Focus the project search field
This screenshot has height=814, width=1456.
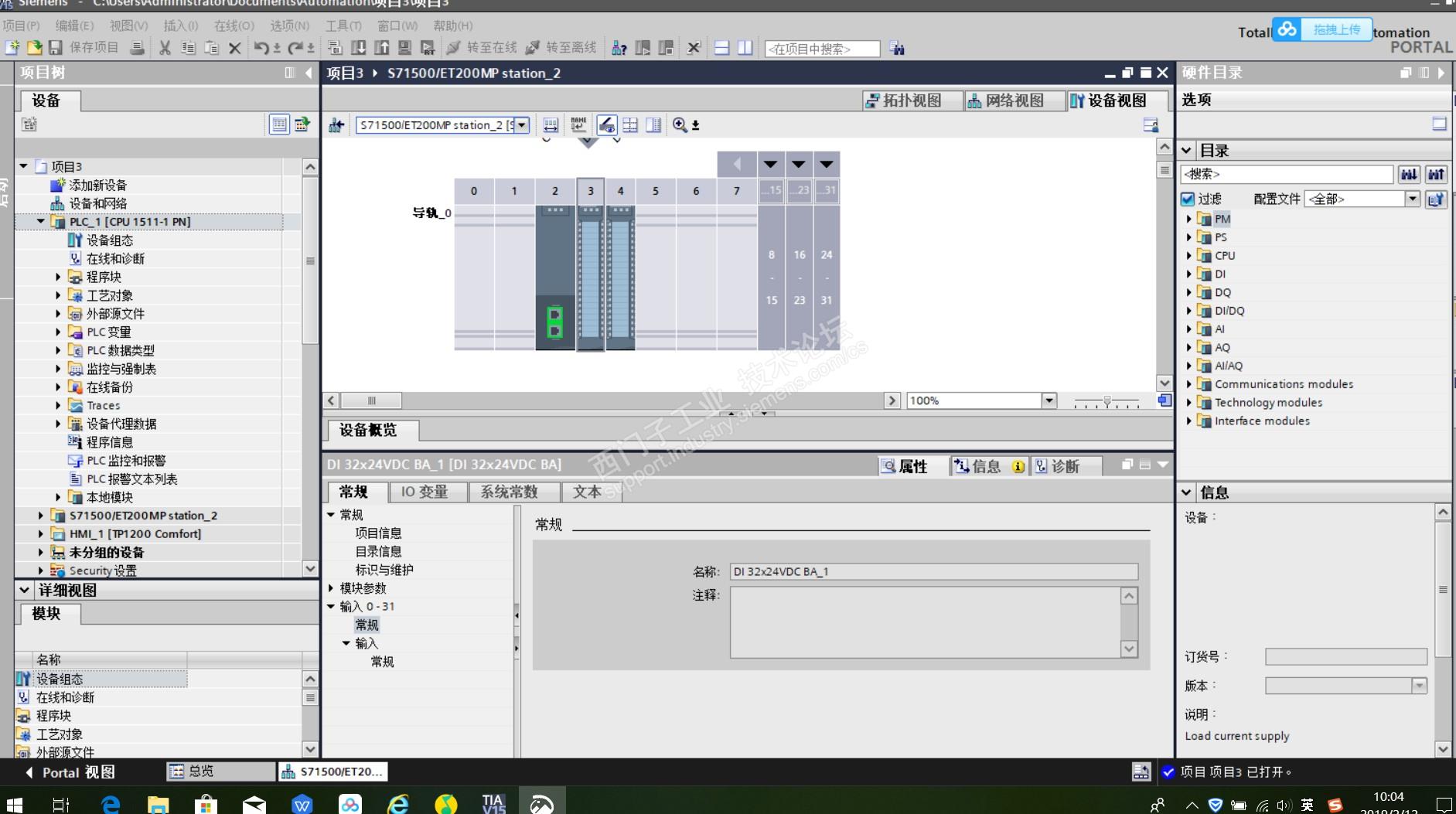tap(822, 49)
